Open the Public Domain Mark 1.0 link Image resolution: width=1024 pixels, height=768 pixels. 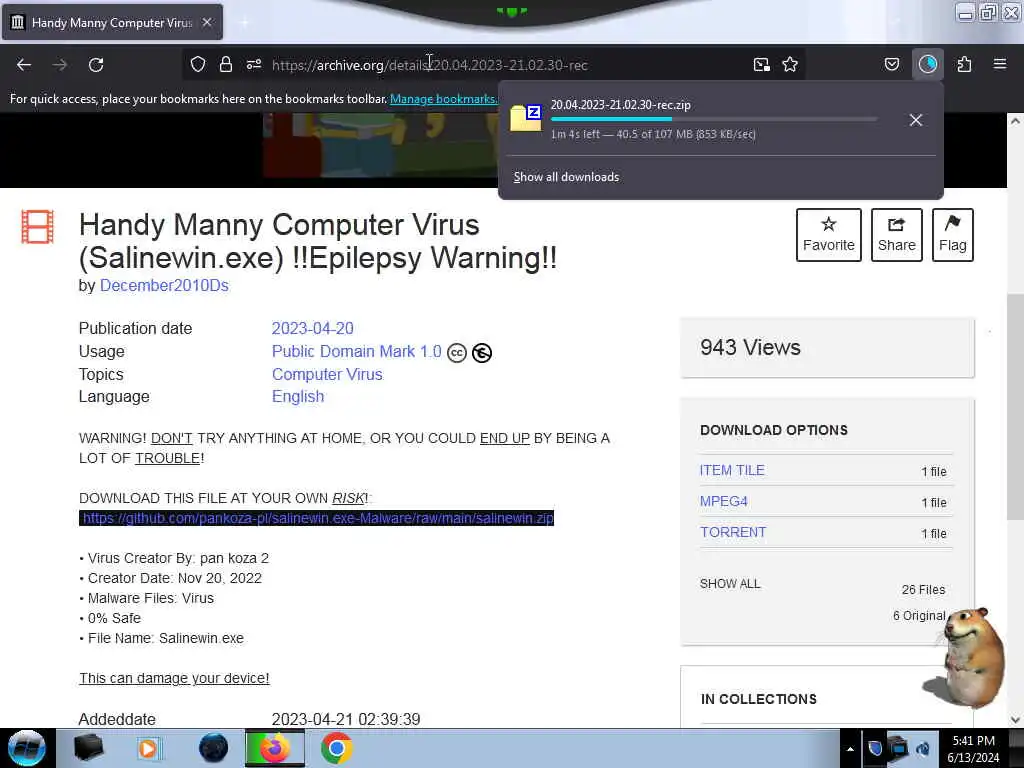point(357,351)
